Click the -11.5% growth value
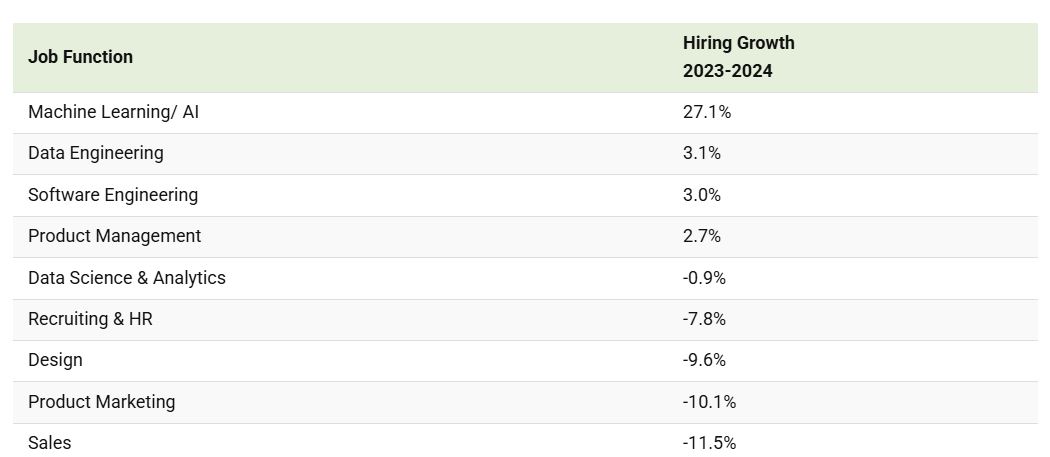Image resolution: width=1050 pixels, height=457 pixels. [709, 442]
